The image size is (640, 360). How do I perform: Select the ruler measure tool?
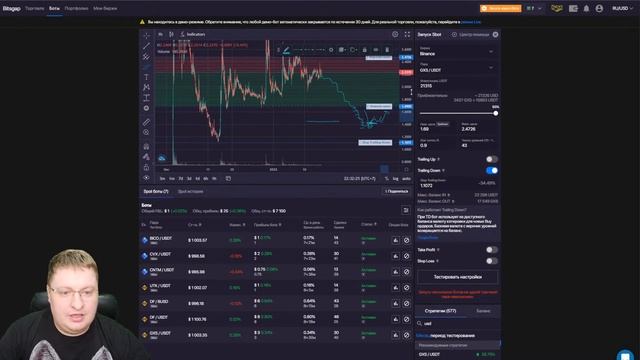pyautogui.click(x=146, y=122)
